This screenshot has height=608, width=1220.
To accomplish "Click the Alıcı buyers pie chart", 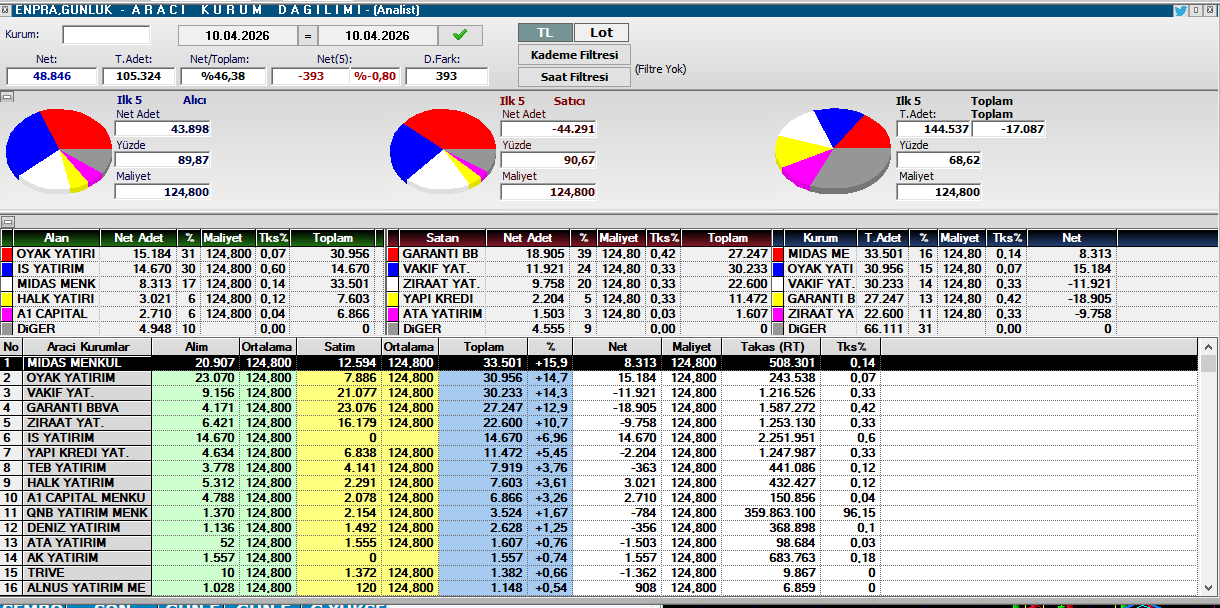I will coord(58,150).
